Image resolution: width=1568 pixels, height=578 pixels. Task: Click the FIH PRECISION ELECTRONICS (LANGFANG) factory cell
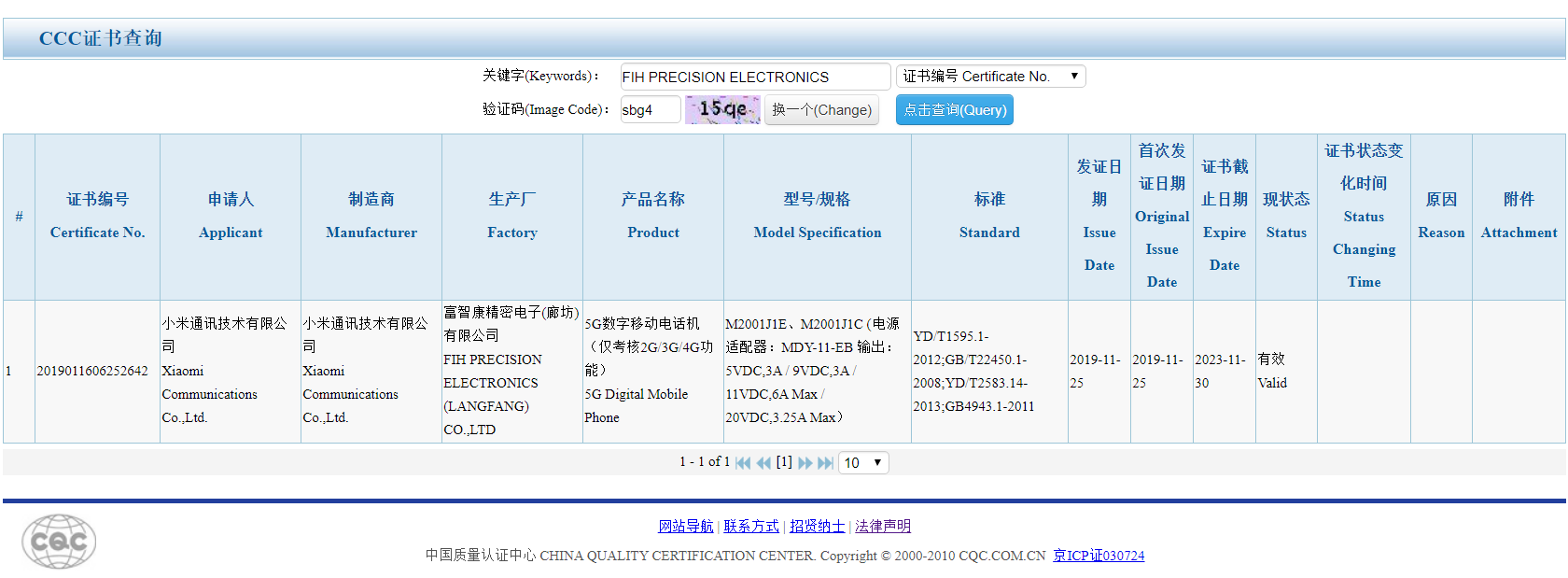(x=512, y=372)
